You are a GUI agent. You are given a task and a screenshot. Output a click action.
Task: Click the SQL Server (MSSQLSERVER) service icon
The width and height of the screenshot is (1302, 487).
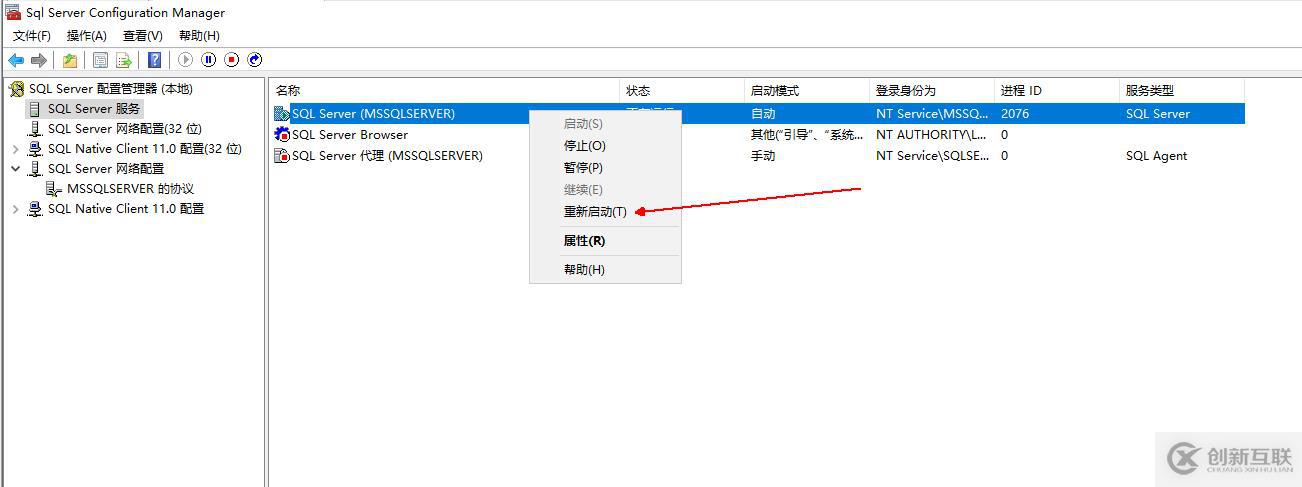(282, 114)
